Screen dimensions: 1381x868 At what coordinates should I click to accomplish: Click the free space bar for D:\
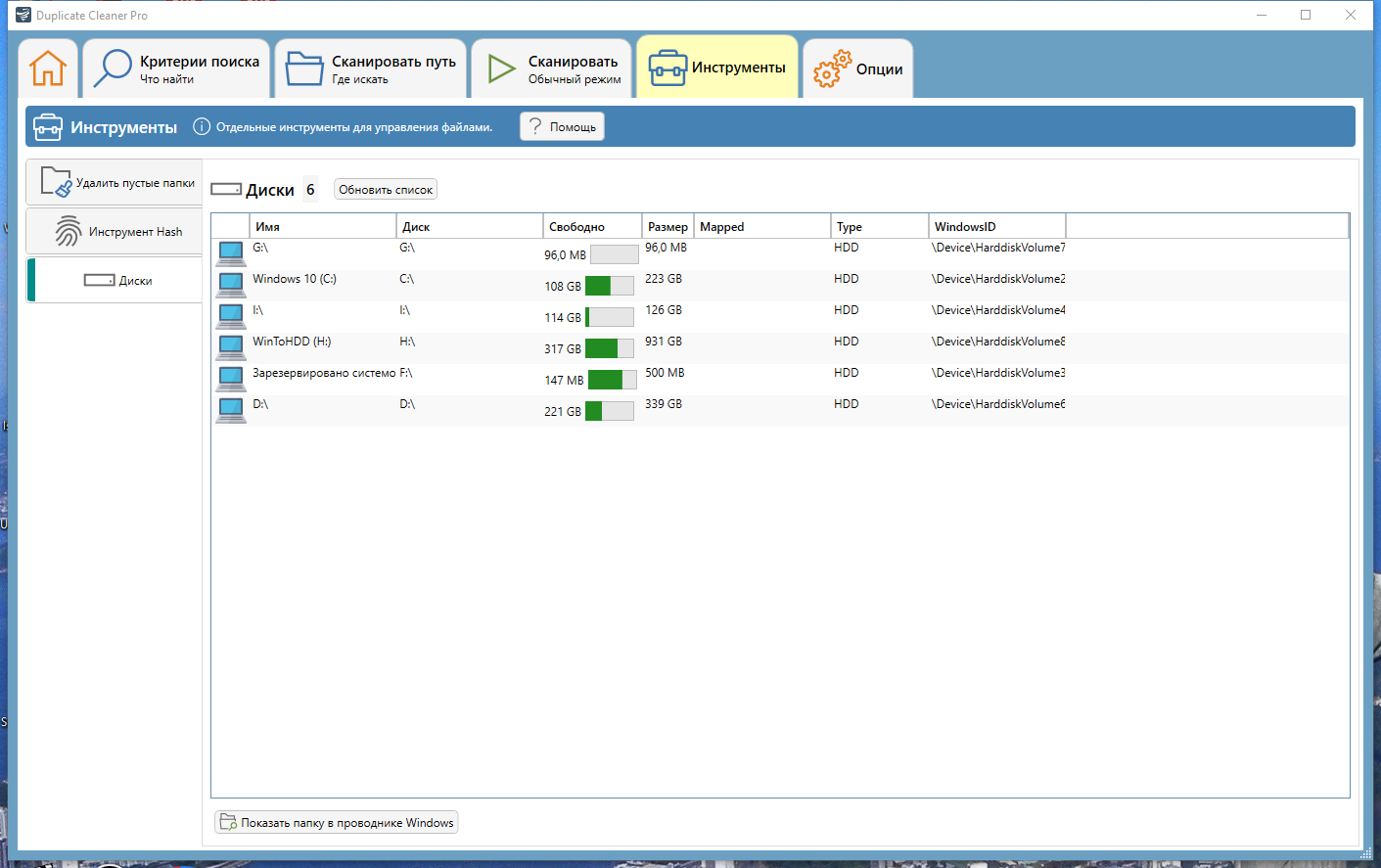(x=609, y=411)
